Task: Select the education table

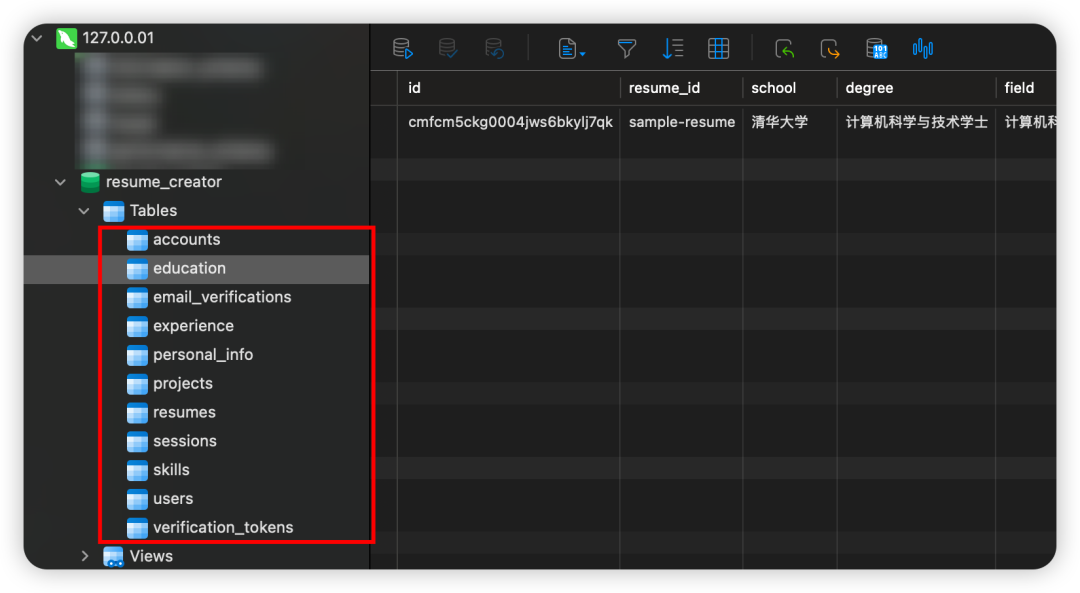Action: (189, 269)
